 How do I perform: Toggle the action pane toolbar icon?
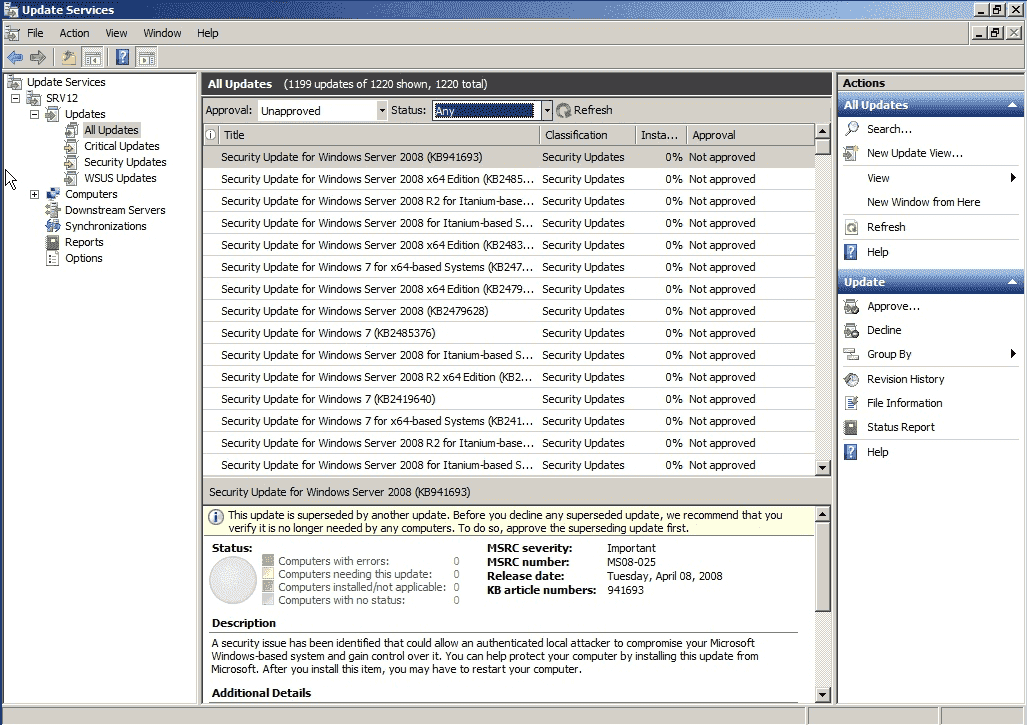[147, 58]
